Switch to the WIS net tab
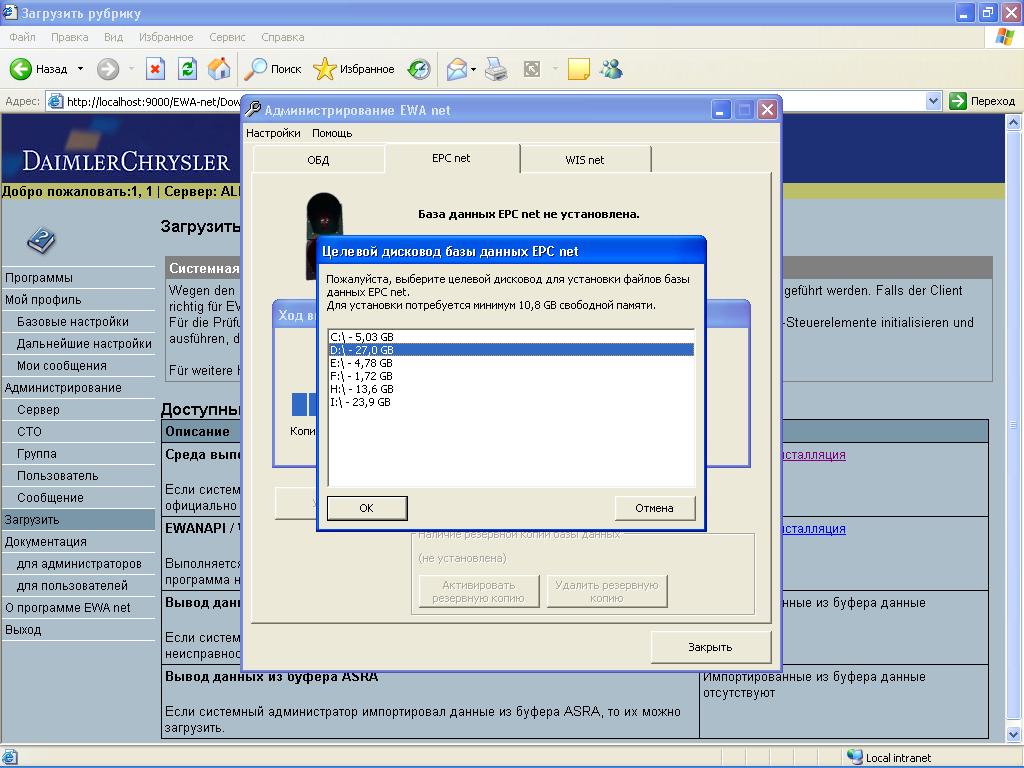The width and height of the screenshot is (1024, 768). click(x=584, y=160)
